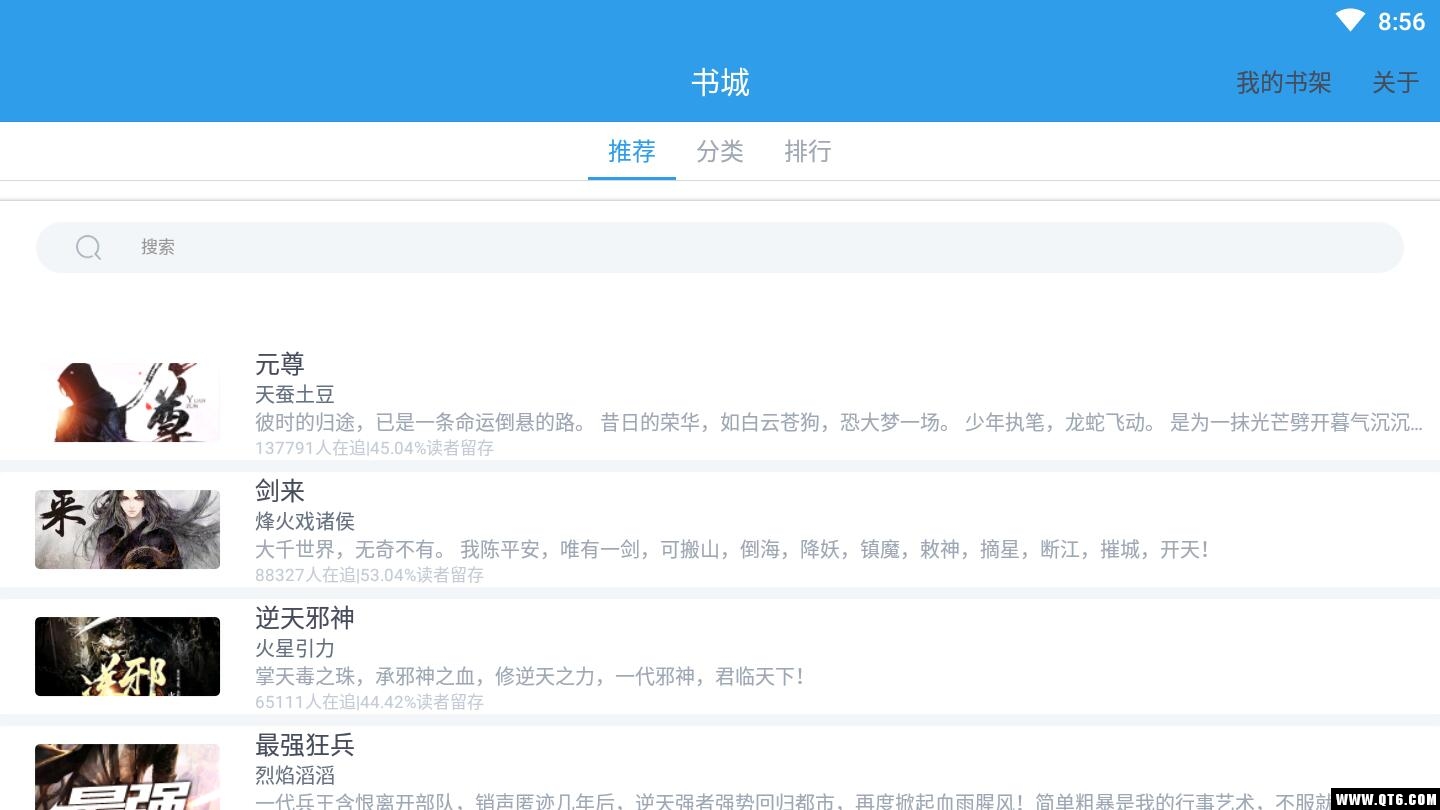Open the 逆天邪神 book cover thumbnail

coord(127,656)
